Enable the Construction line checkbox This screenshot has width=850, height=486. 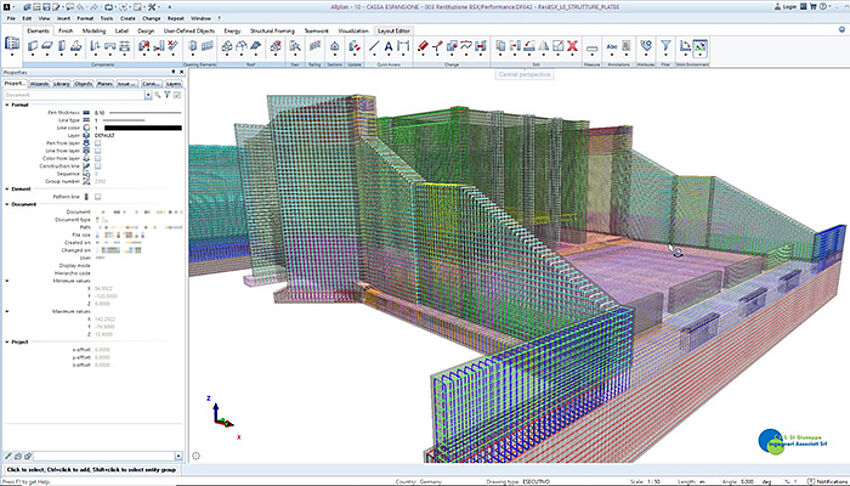point(98,165)
